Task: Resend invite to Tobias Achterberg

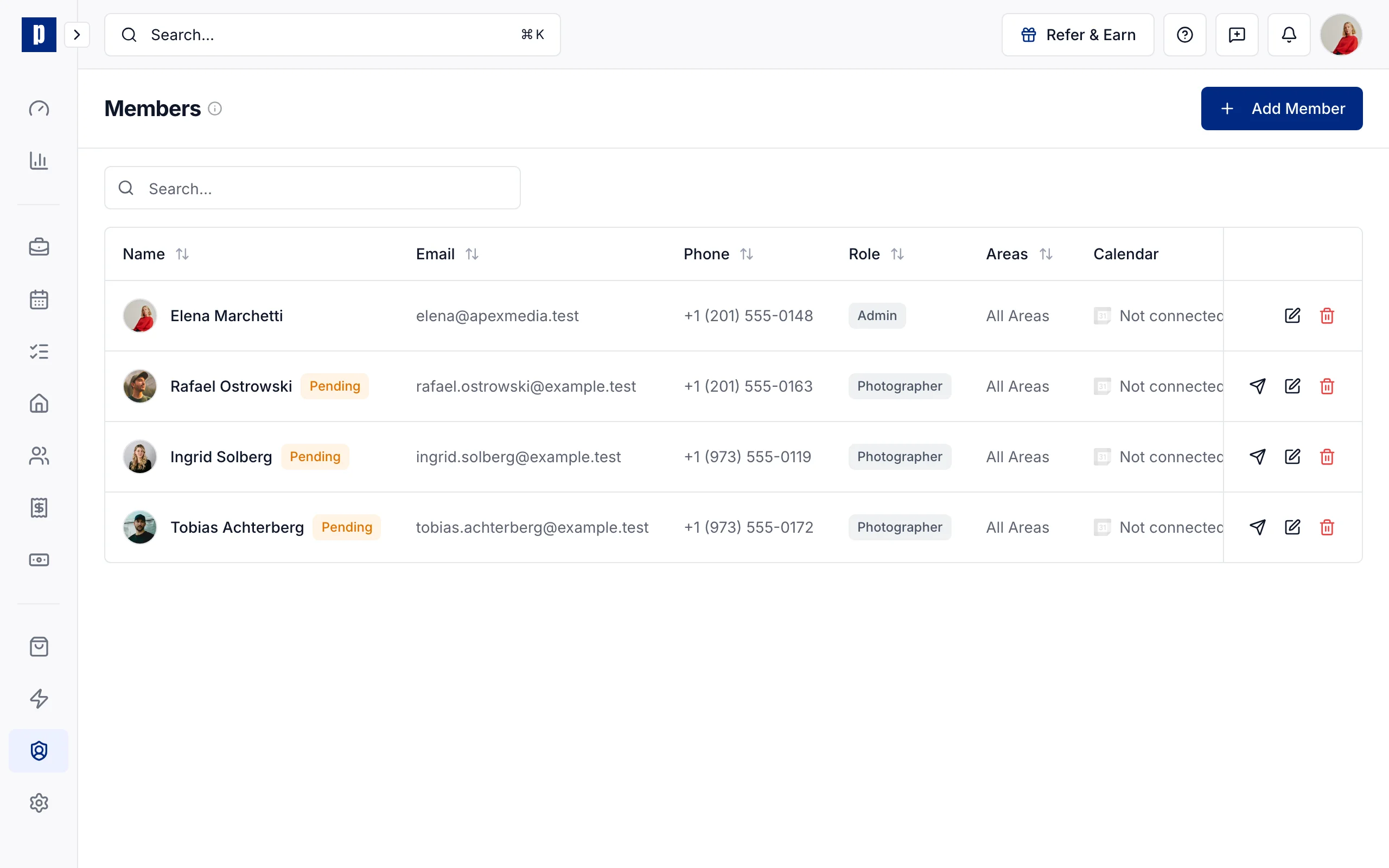Action: (x=1257, y=527)
